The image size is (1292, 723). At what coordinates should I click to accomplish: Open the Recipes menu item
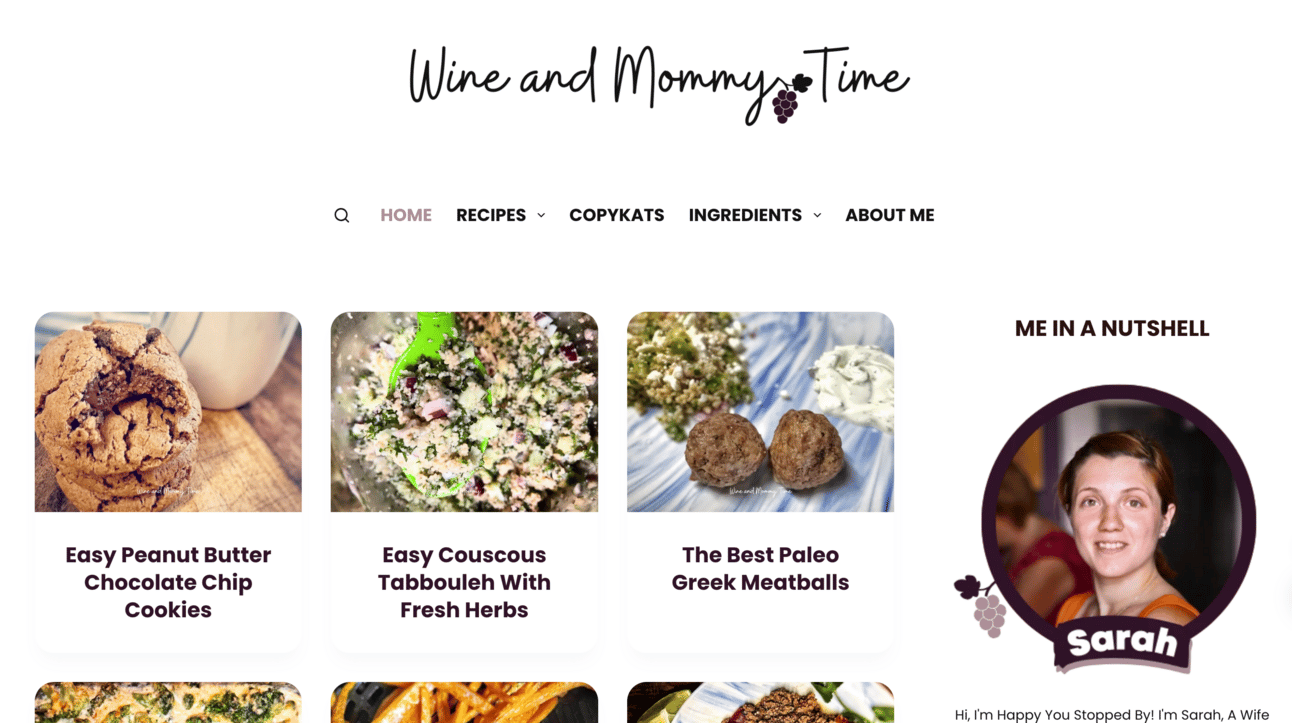click(x=491, y=215)
